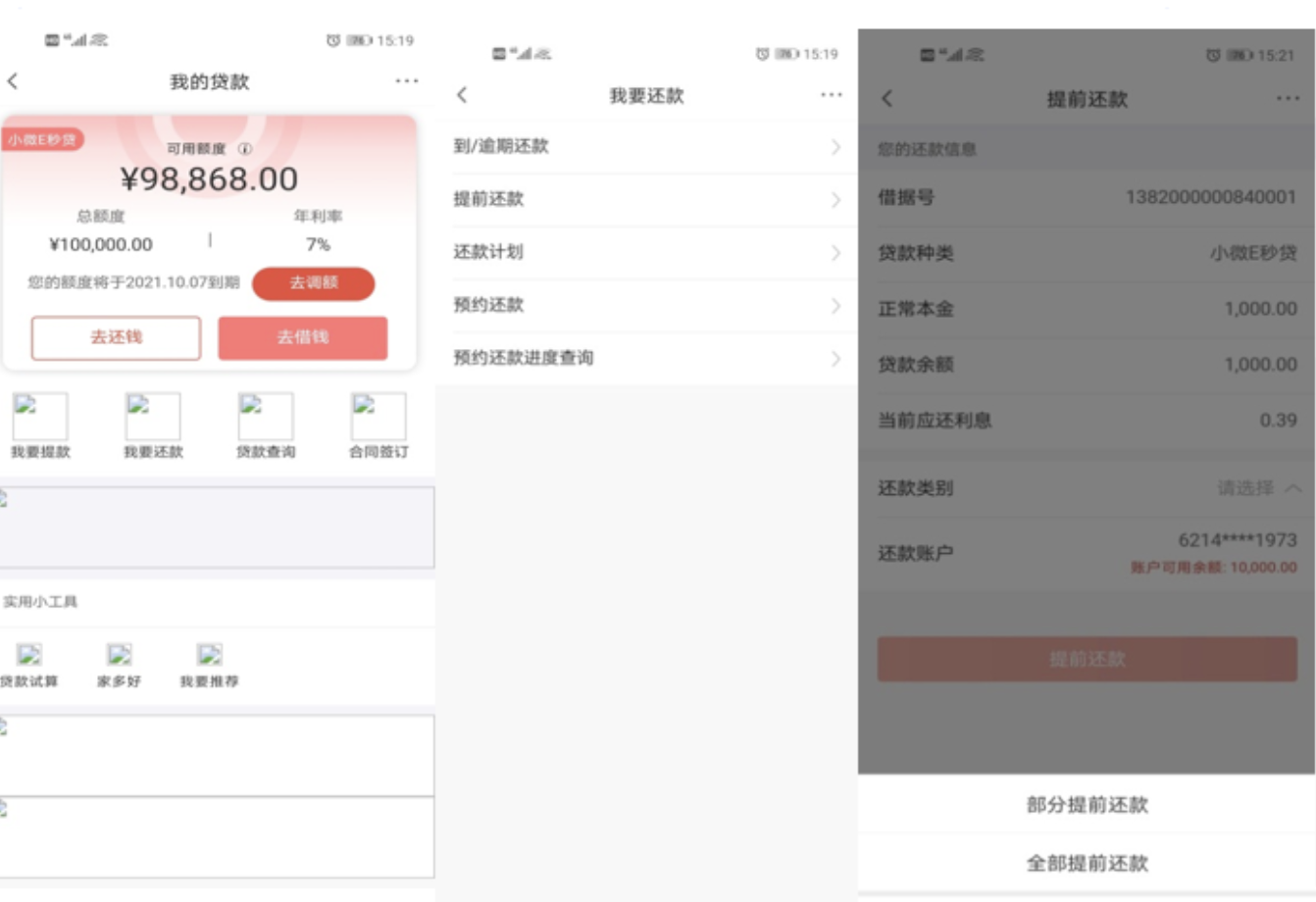Choose 部分提前还款 from the bottom sheet
This screenshot has height=902, width=1316.
click(1087, 805)
